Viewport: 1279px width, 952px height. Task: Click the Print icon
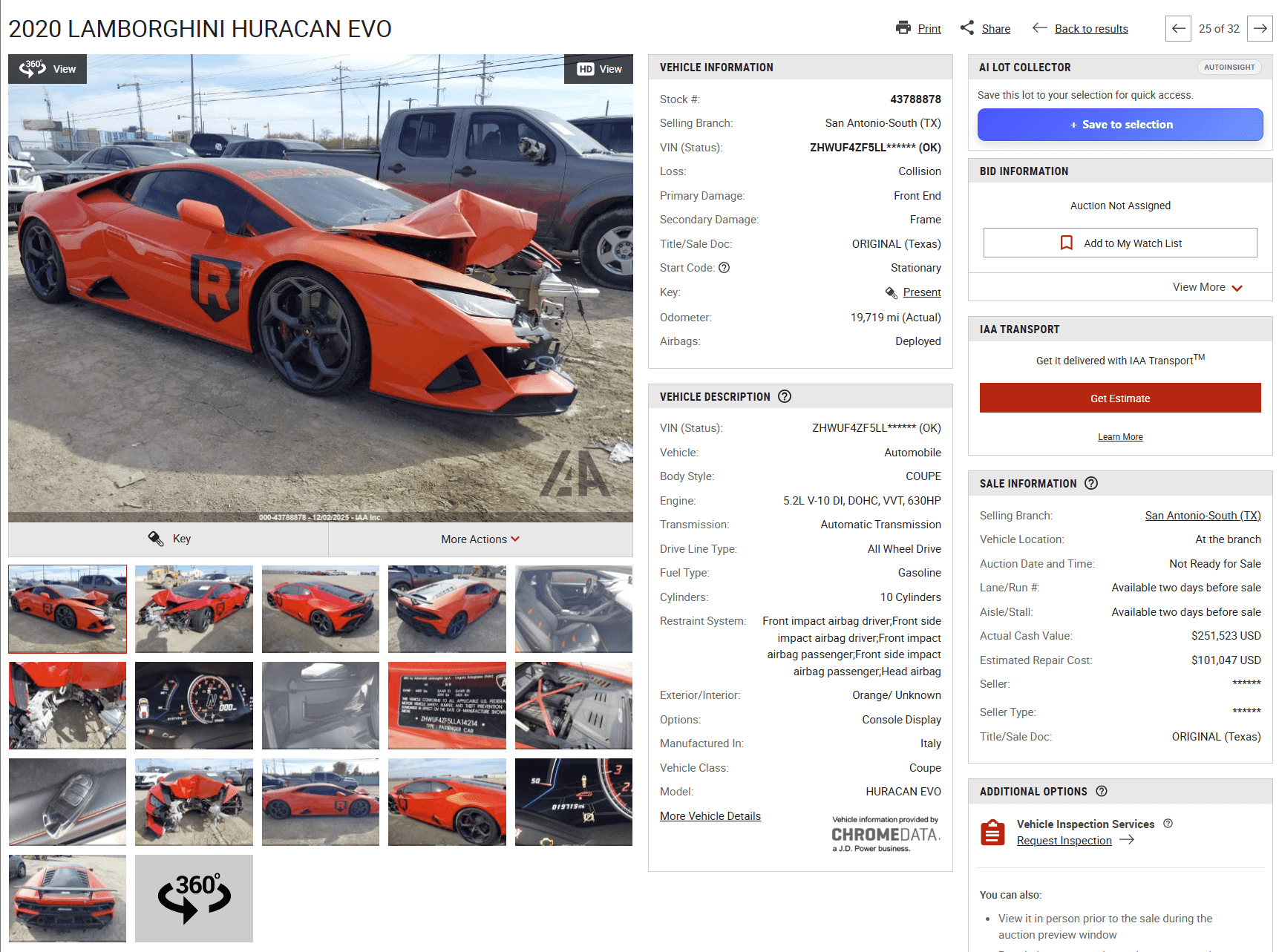903,28
